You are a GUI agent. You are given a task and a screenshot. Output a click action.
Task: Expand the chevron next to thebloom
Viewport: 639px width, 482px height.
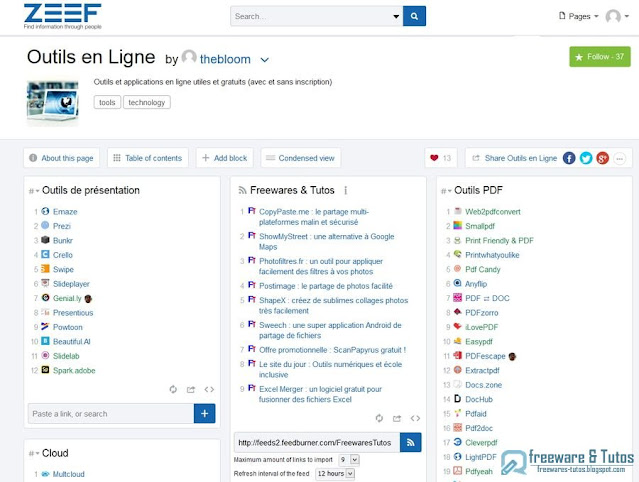click(x=264, y=60)
